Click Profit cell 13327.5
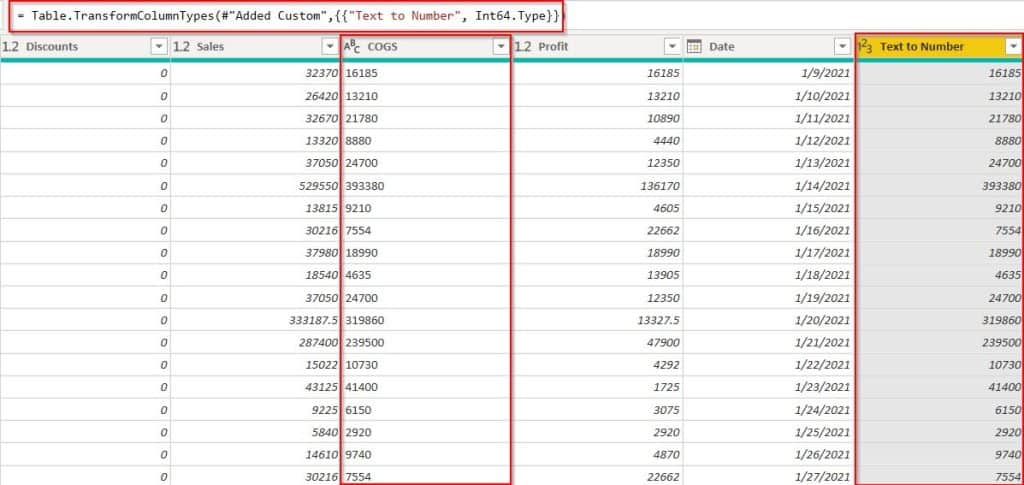1024x485 pixels. pos(598,321)
